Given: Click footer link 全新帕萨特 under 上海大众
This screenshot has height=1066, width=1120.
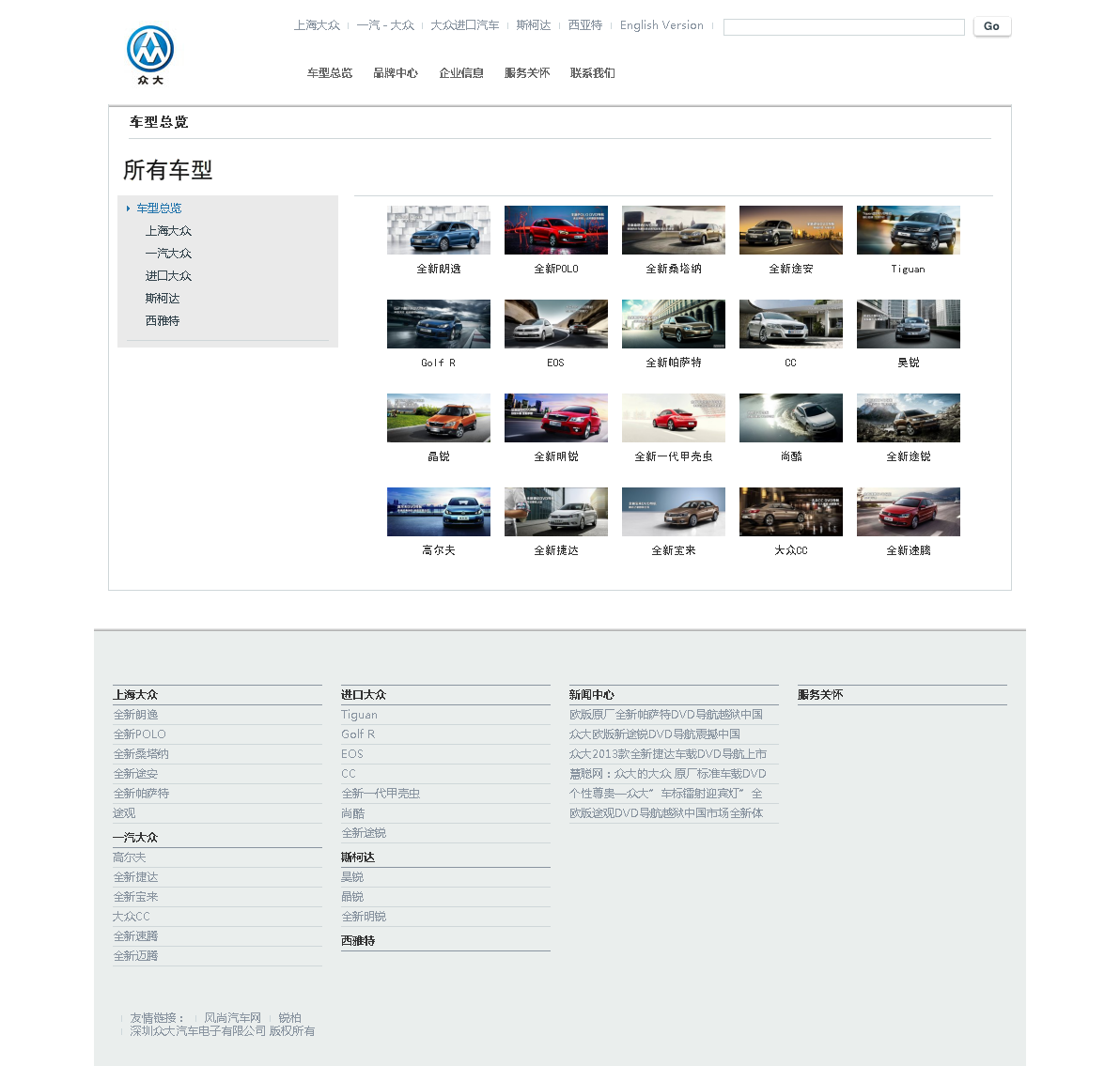Looking at the screenshot, I should 142,794.
